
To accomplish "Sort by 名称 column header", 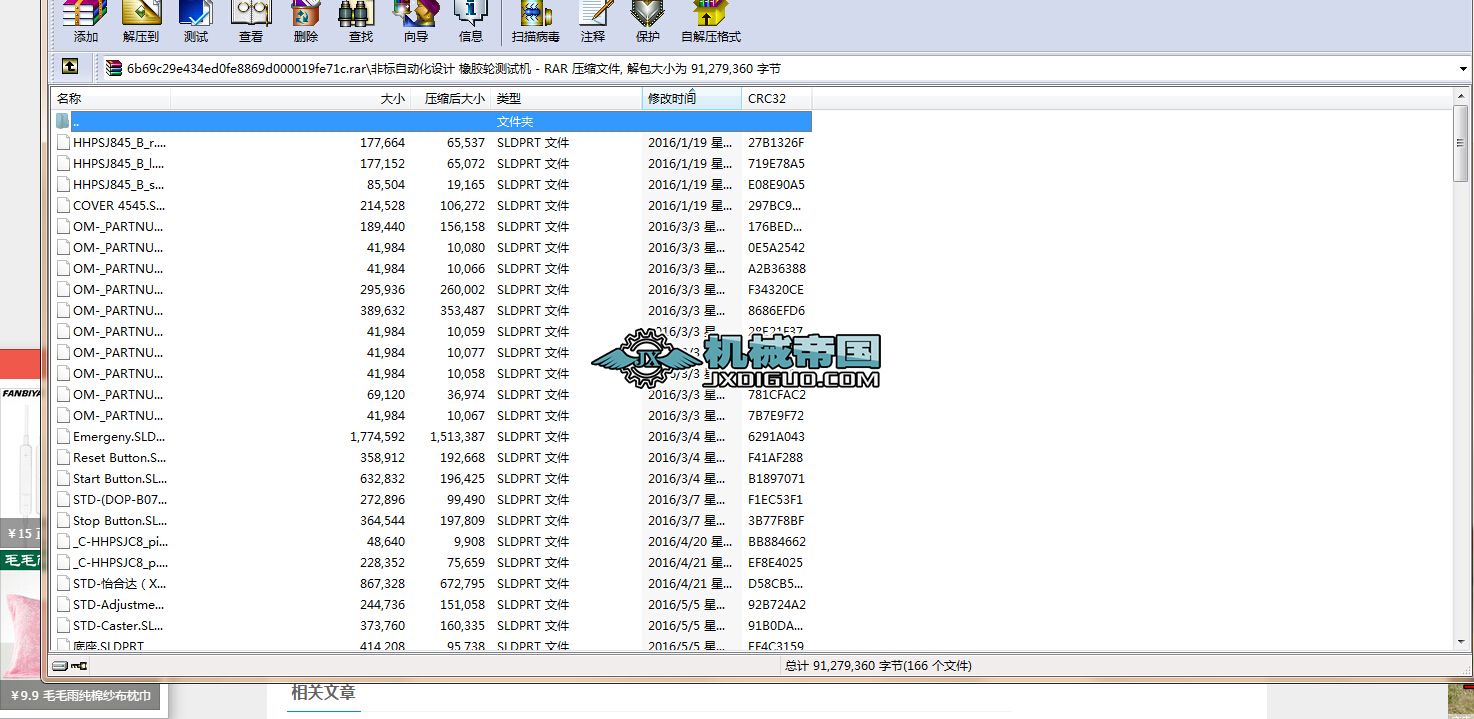I will click(111, 98).
